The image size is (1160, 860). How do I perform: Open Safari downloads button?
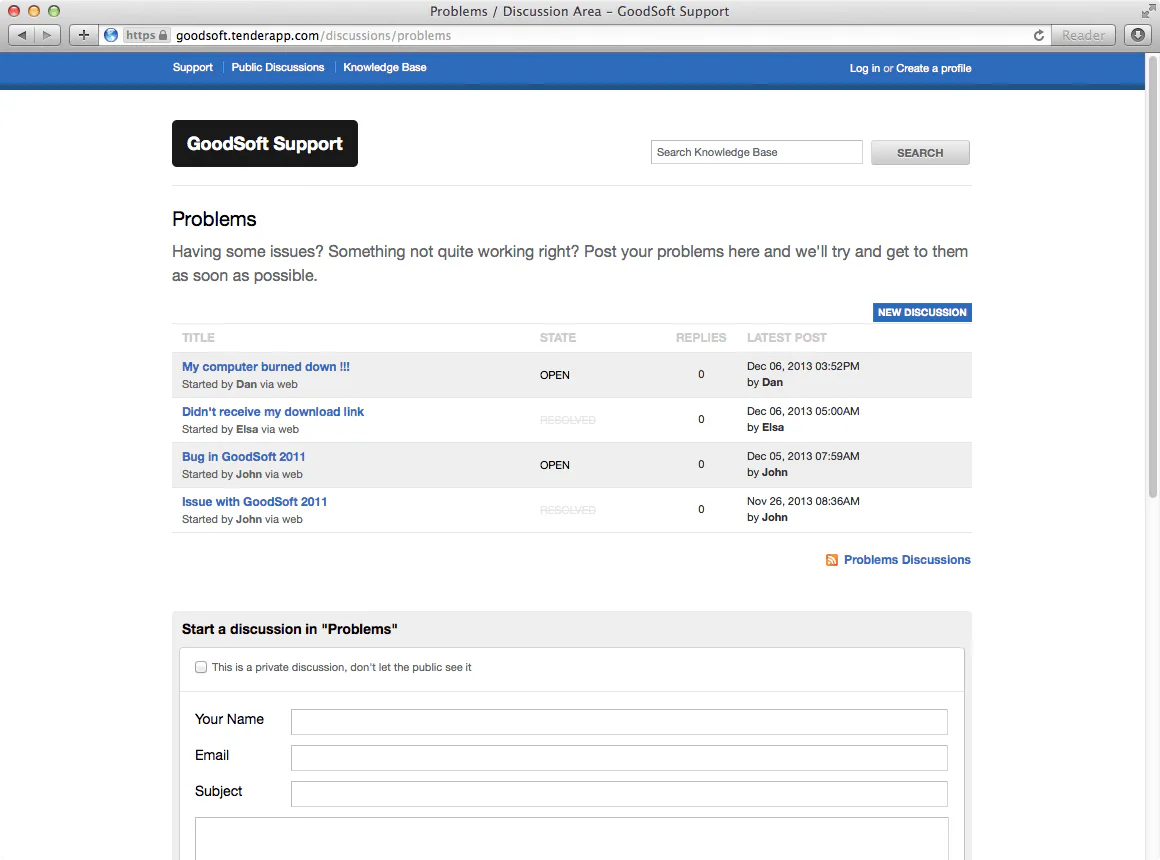(1138, 35)
